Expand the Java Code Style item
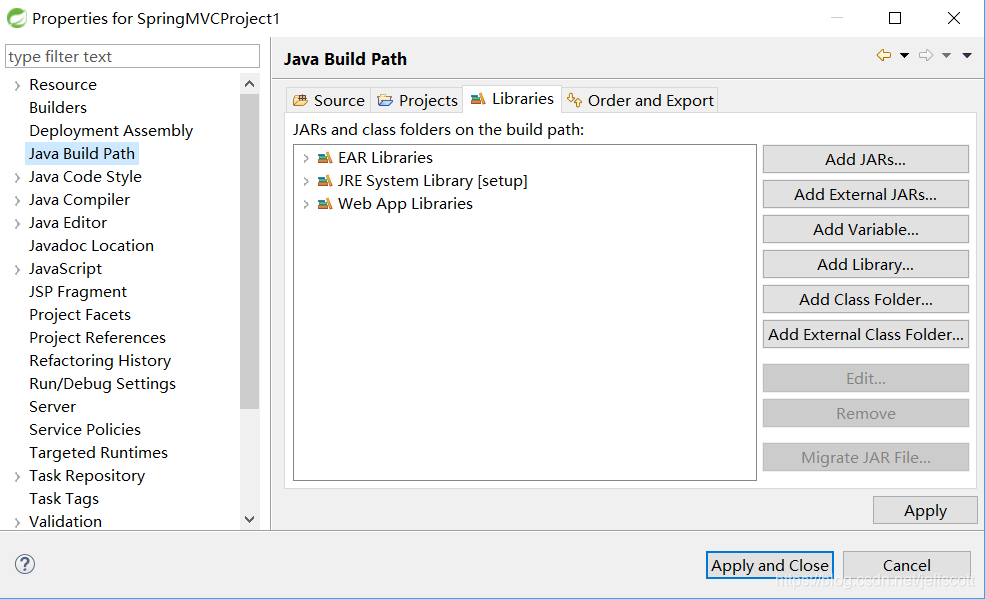Image resolution: width=985 pixels, height=599 pixels. 18,178
